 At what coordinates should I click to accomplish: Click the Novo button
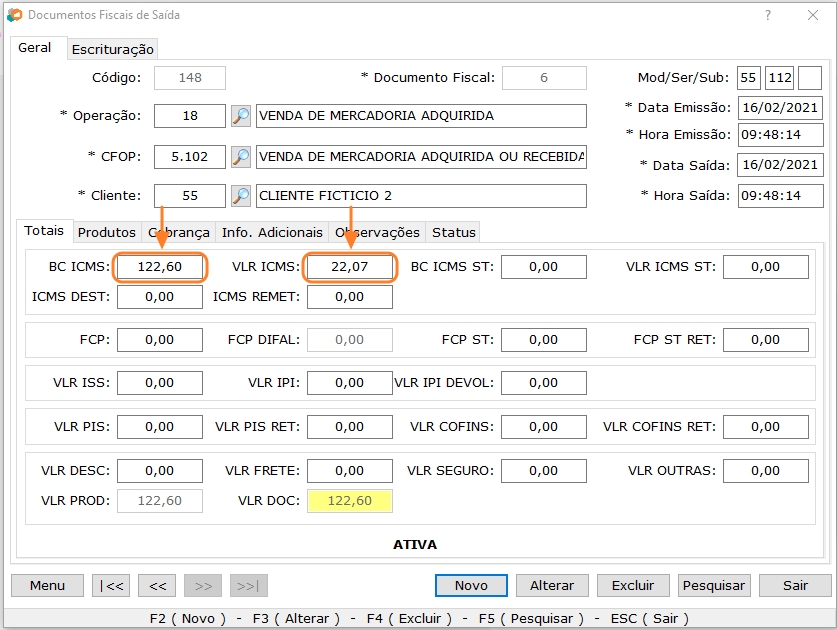pos(471,586)
